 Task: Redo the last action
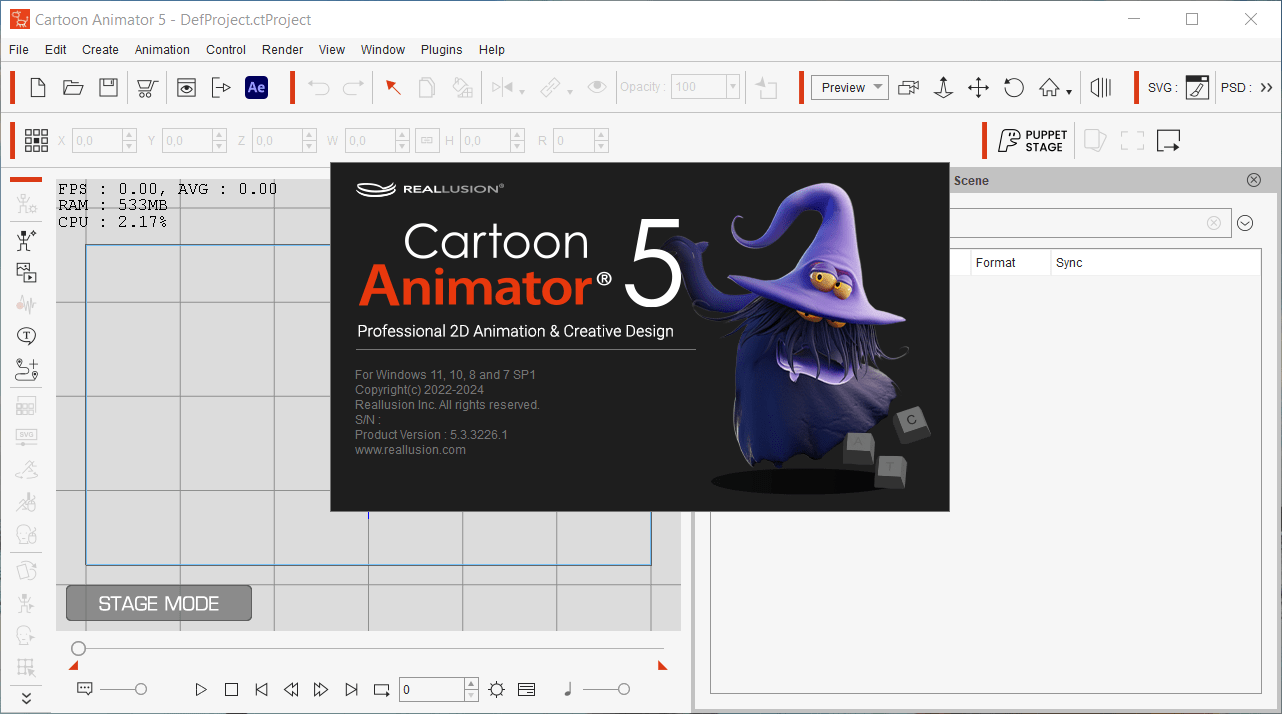[353, 88]
